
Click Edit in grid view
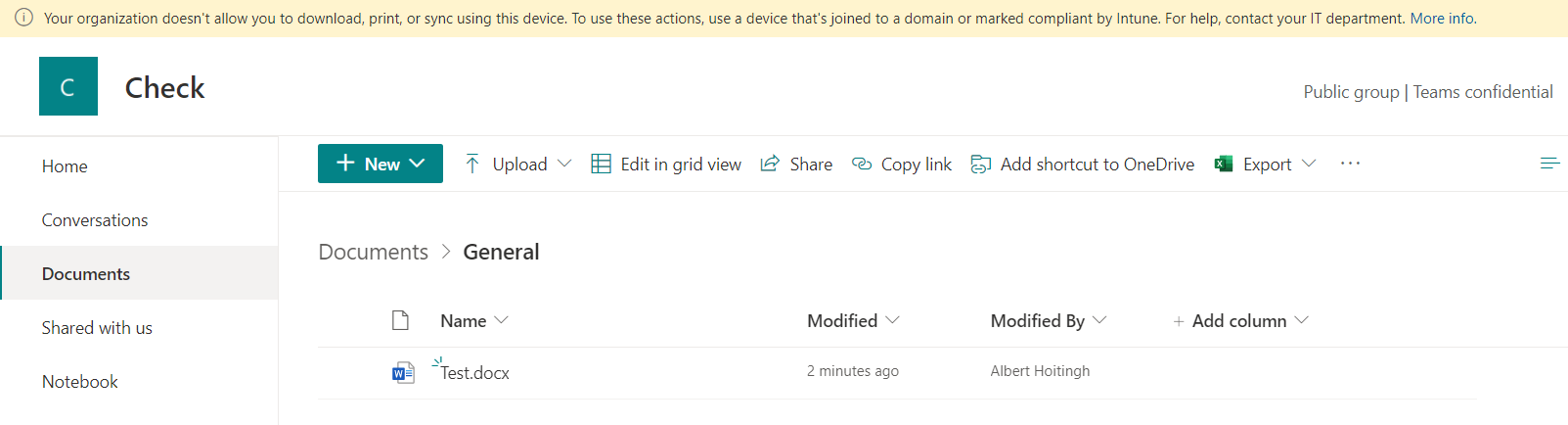(666, 164)
